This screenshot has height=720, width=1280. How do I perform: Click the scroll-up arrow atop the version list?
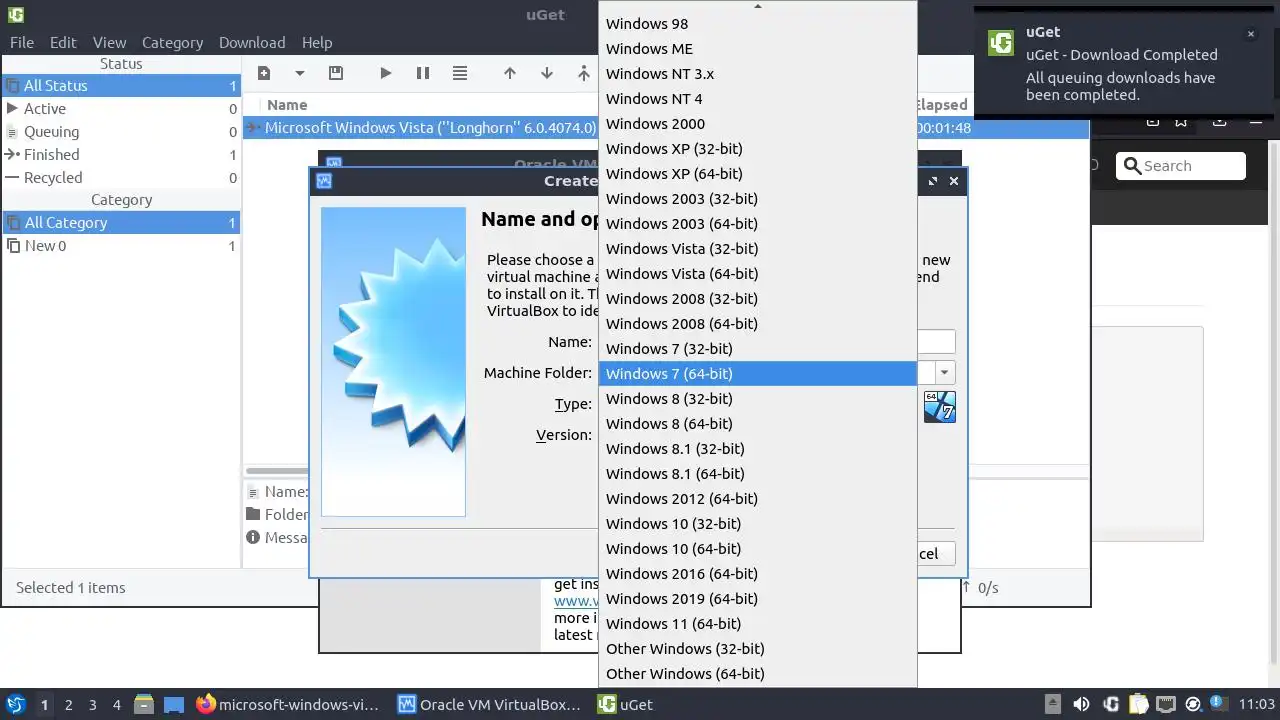coord(757,6)
